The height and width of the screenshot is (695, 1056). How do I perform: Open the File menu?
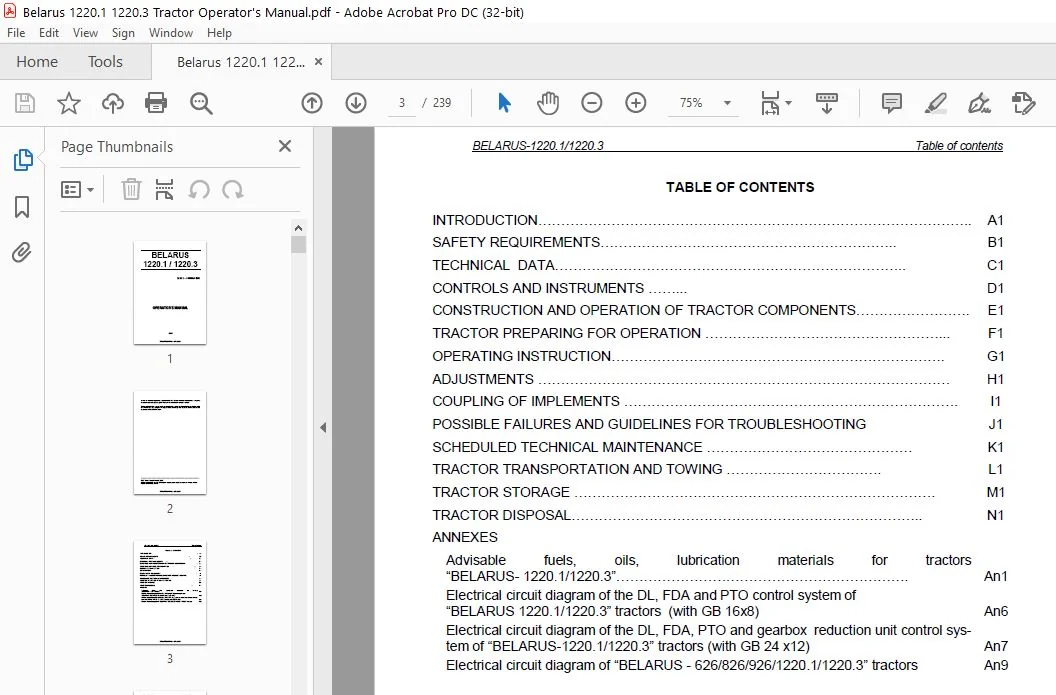click(15, 32)
